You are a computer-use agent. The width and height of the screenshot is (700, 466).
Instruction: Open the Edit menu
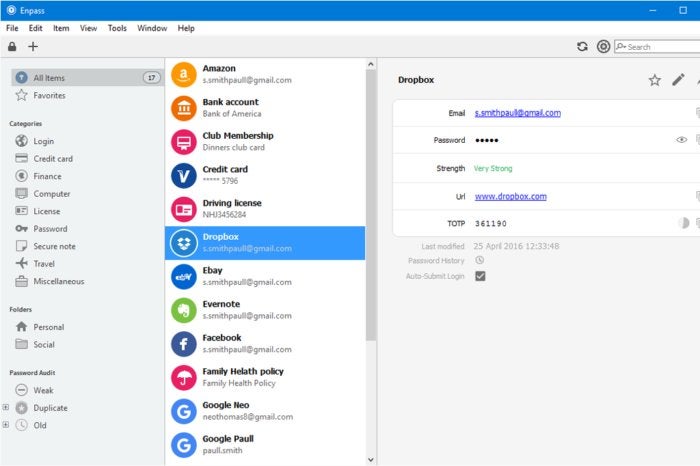pos(36,28)
